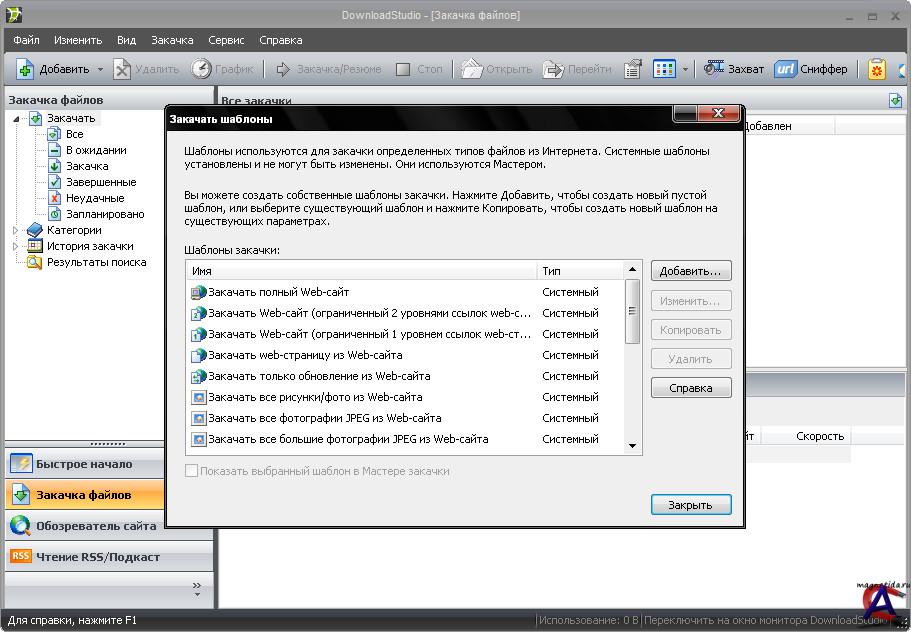Click Добавить... button in templates dialog
The width and height of the screenshot is (911, 632).
[x=690, y=271]
